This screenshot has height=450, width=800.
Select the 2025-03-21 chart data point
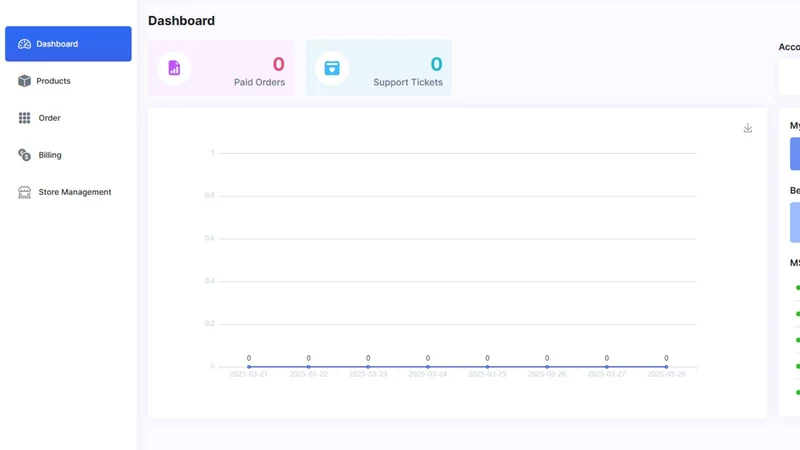(249, 366)
